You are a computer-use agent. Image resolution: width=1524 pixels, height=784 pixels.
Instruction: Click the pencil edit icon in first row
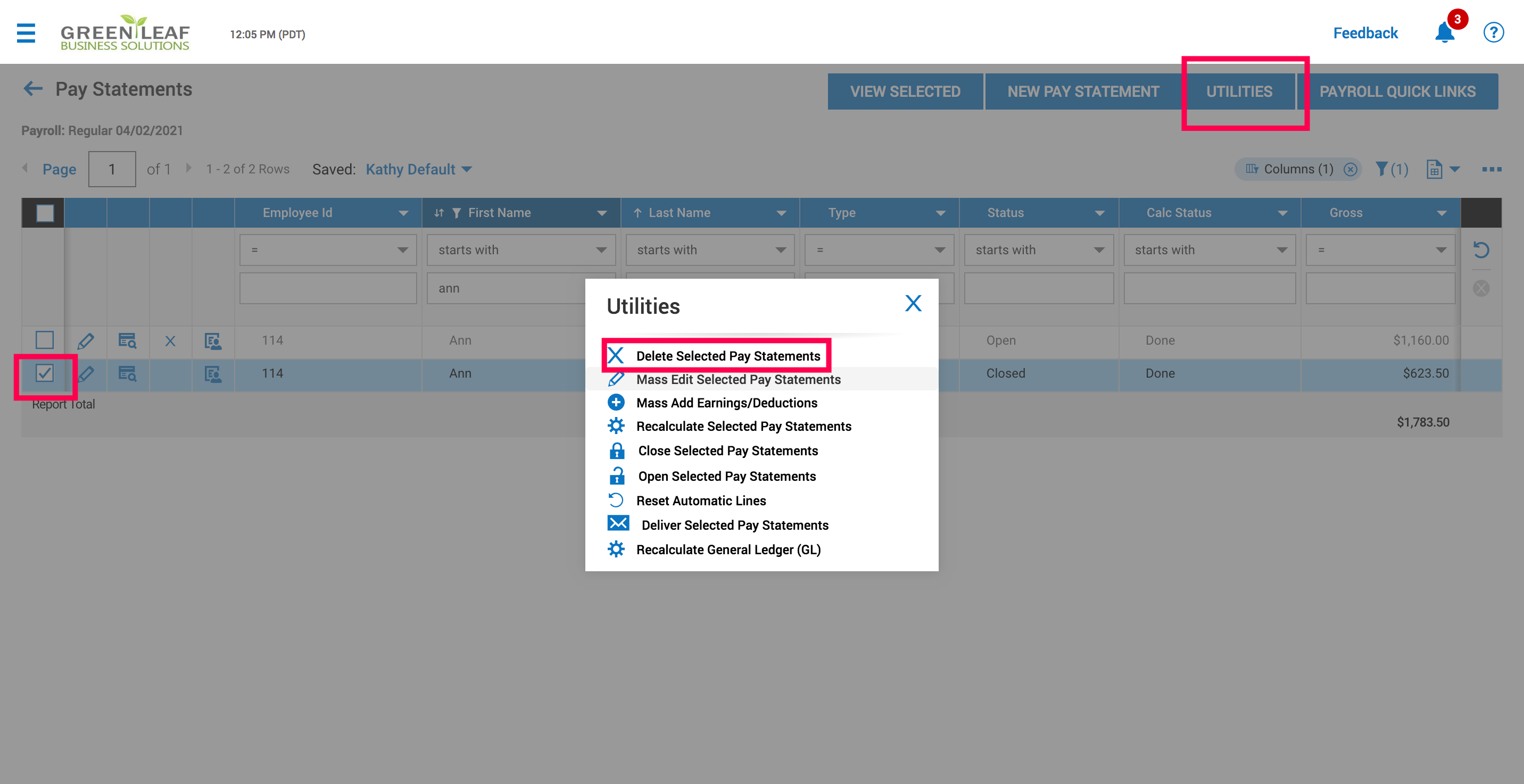pyautogui.click(x=86, y=340)
